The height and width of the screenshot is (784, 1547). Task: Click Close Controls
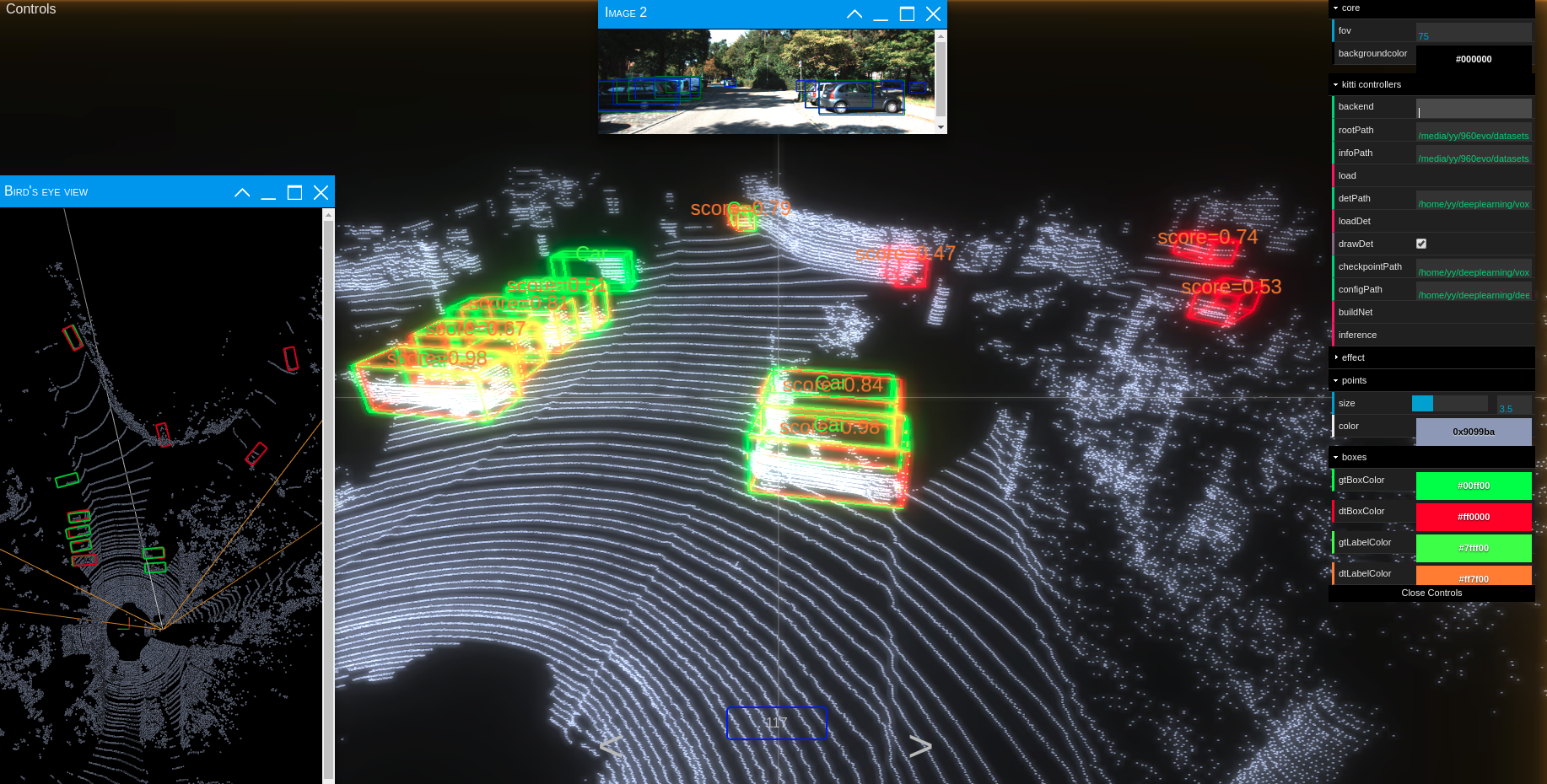(x=1431, y=593)
